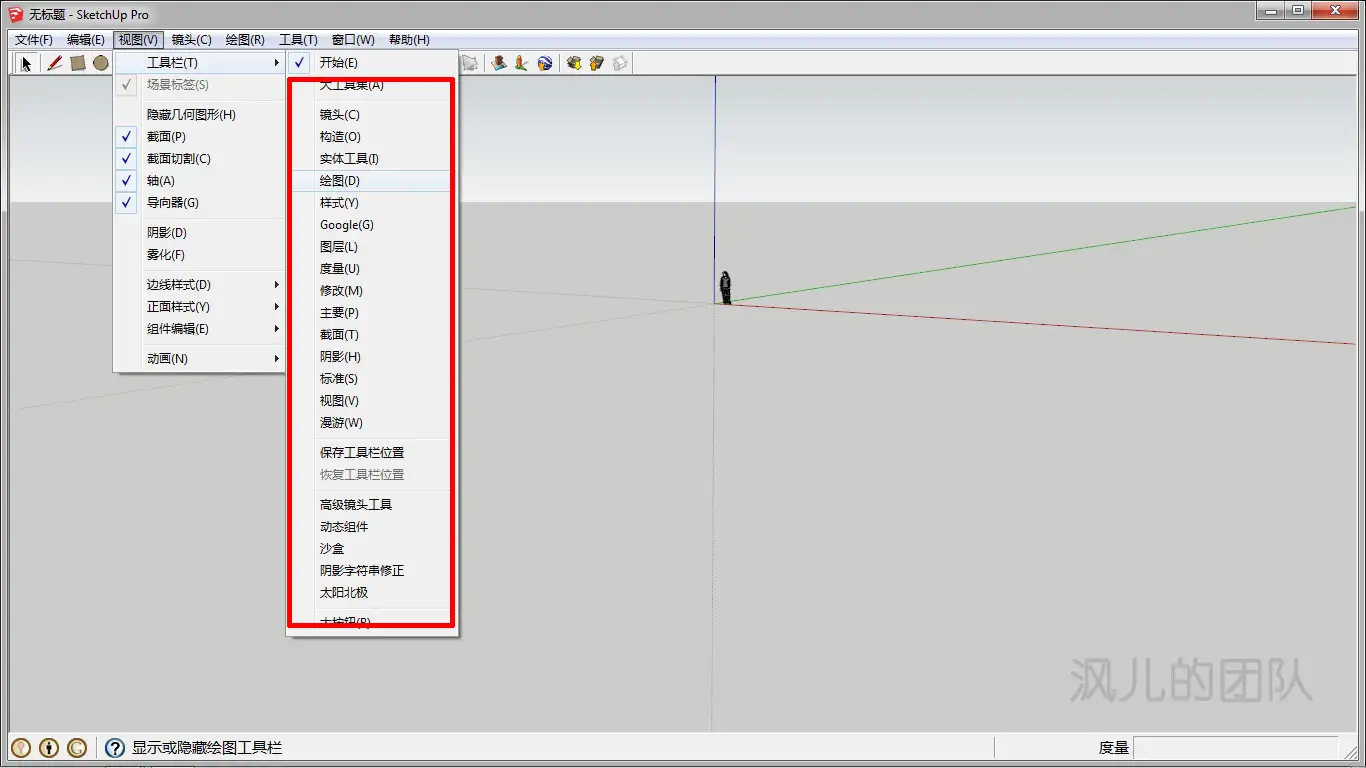Open the 编辑(E) menu
Viewport: 1366px width, 768px height.
point(86,40)
